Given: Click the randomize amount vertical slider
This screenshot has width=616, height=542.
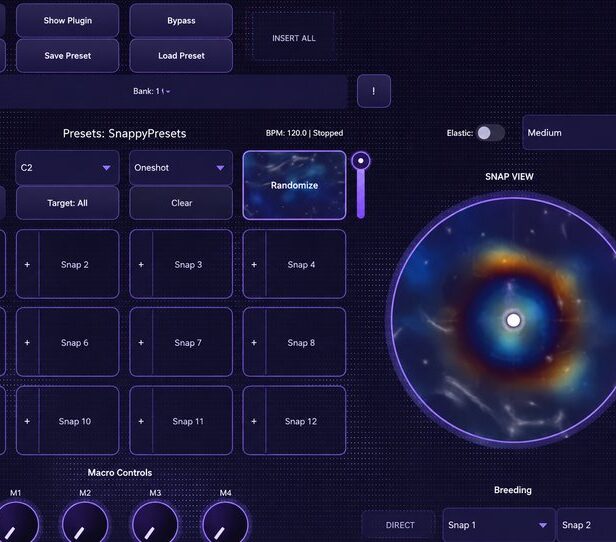Looking at the screenshot, I should tap(361, 185).
